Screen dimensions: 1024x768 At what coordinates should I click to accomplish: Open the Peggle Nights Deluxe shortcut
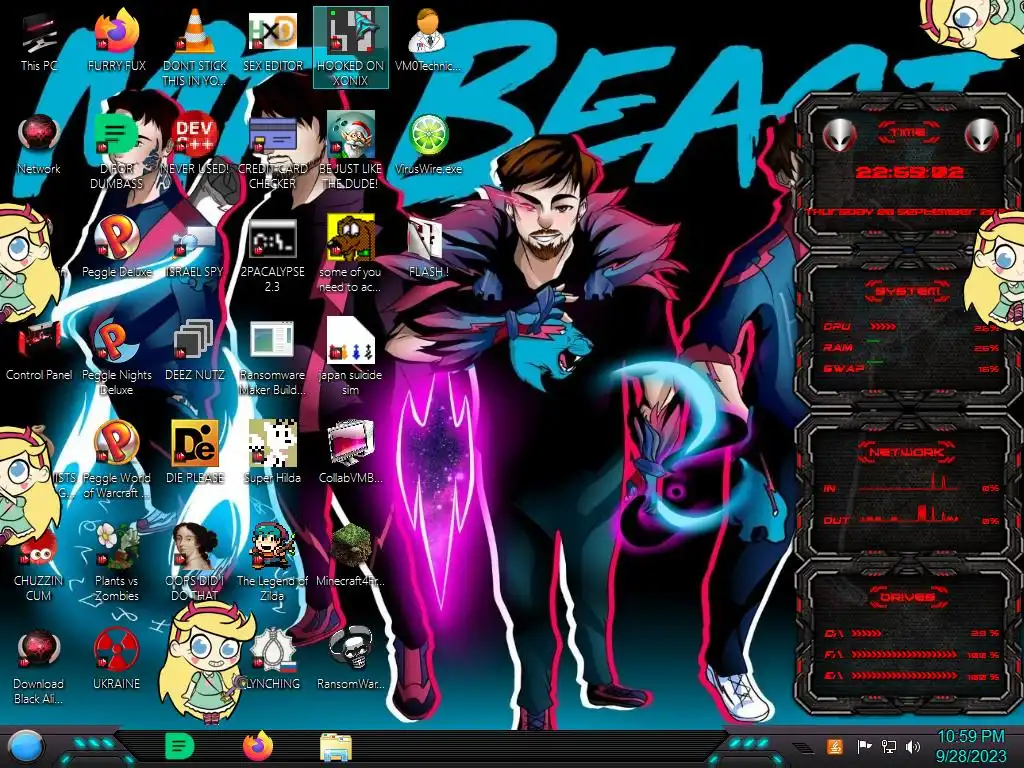[x=116, y=358]
